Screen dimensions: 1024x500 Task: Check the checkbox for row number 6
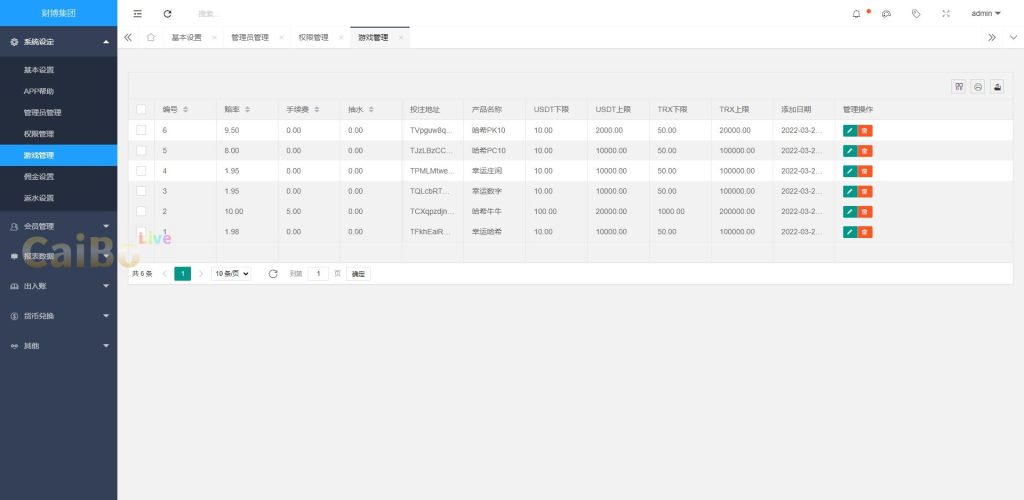click(x=141, y=130)
